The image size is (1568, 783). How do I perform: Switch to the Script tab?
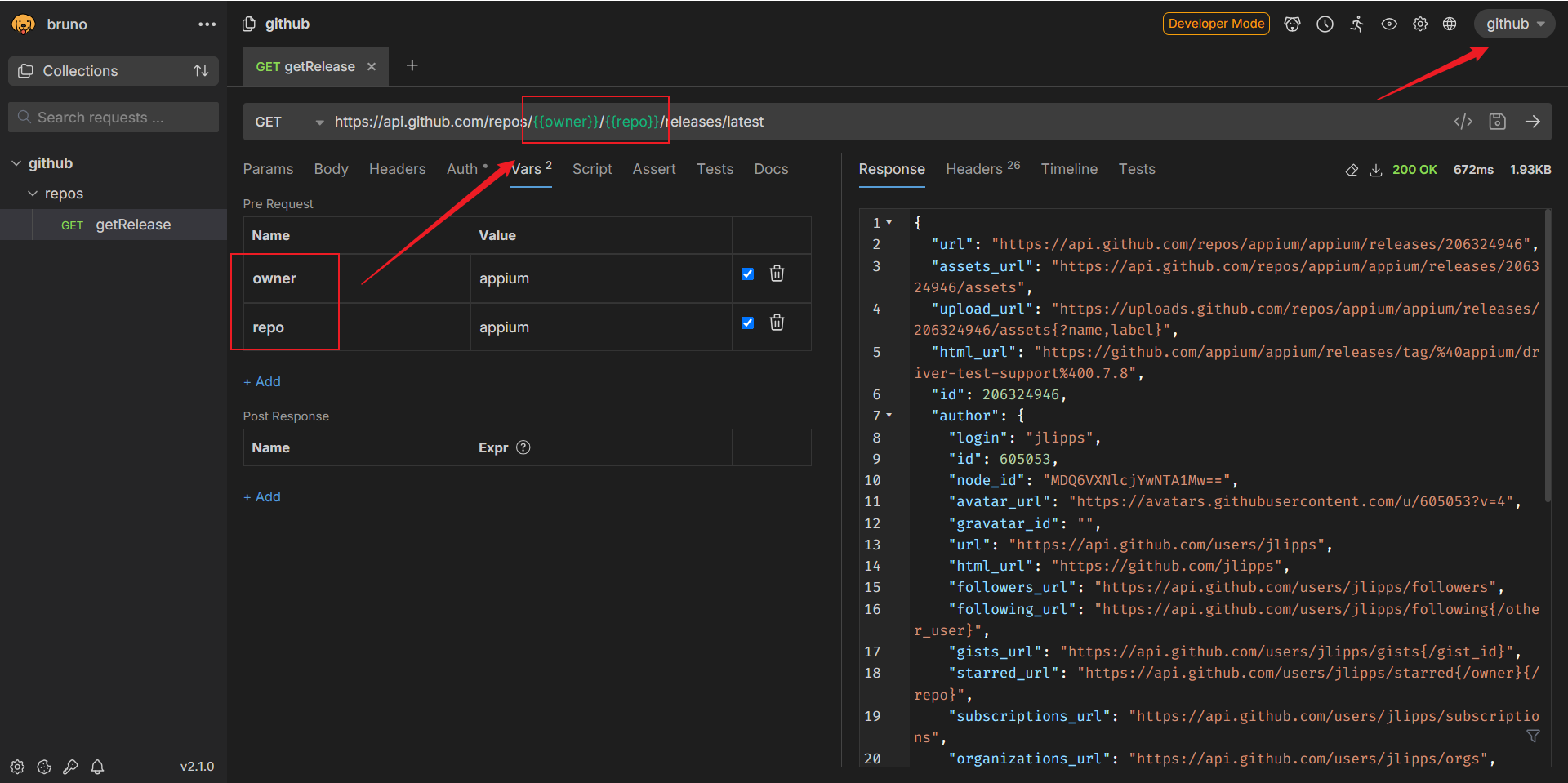(x=592, y=169)
